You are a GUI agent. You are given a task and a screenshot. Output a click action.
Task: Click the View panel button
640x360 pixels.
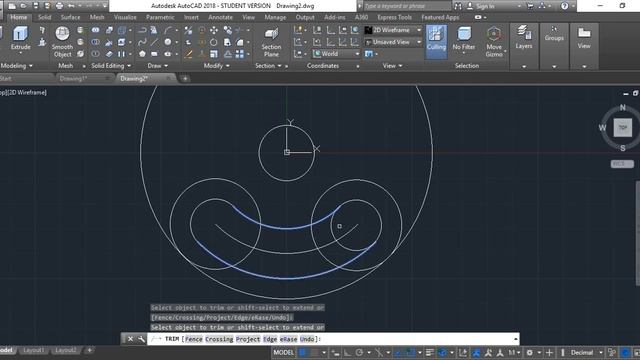pos(584,38)
